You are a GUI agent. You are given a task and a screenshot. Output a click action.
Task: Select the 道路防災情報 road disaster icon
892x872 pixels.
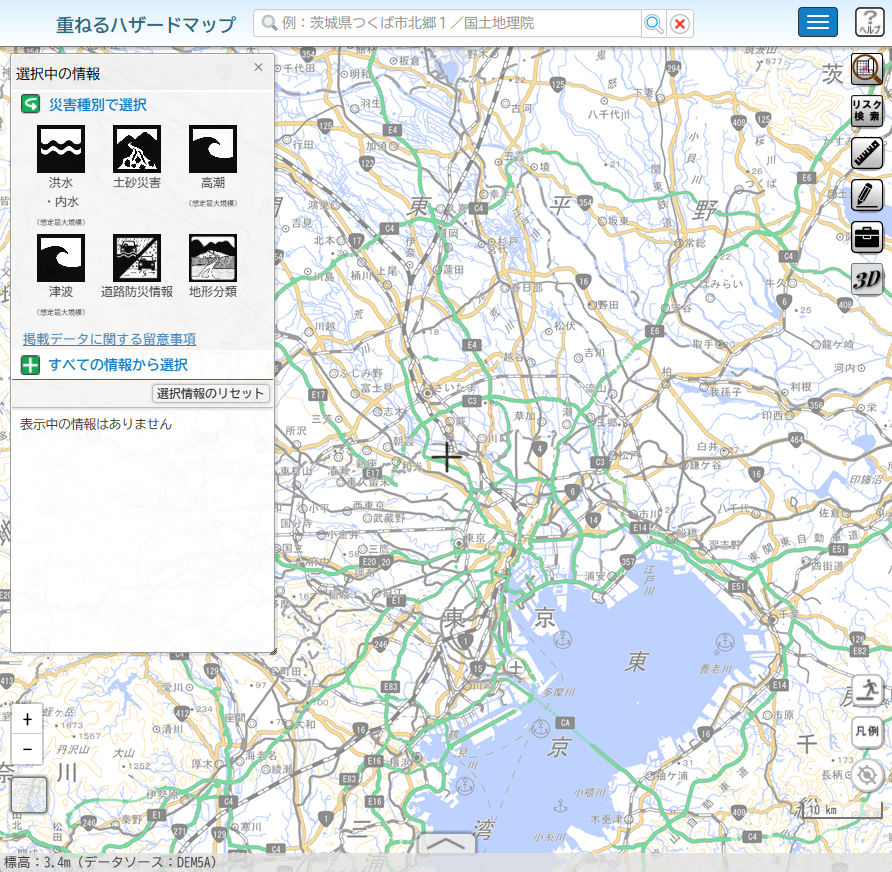tap(137, 258)
